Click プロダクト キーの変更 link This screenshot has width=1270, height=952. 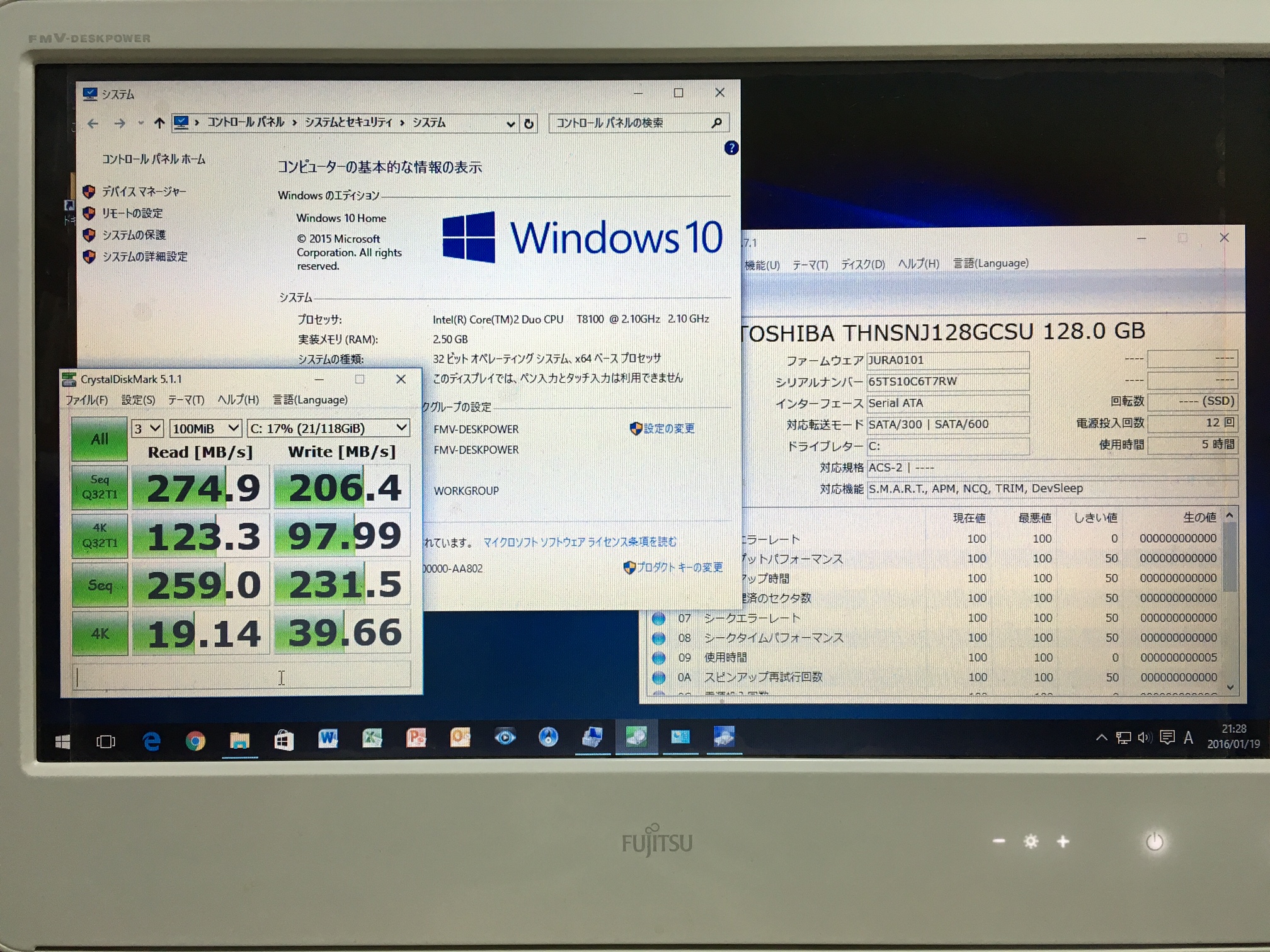click(x=679, y=567)
